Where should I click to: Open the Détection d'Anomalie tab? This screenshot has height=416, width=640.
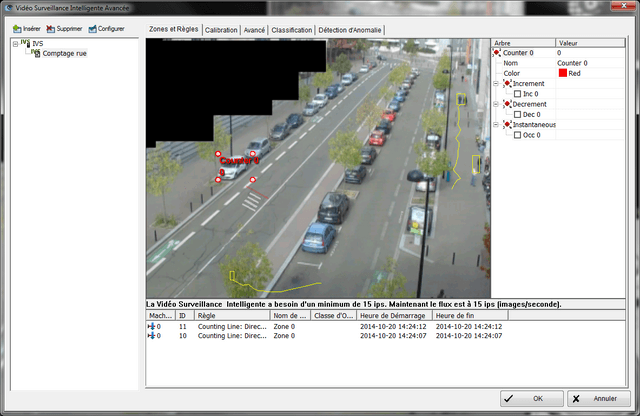[x=350, y=30]
